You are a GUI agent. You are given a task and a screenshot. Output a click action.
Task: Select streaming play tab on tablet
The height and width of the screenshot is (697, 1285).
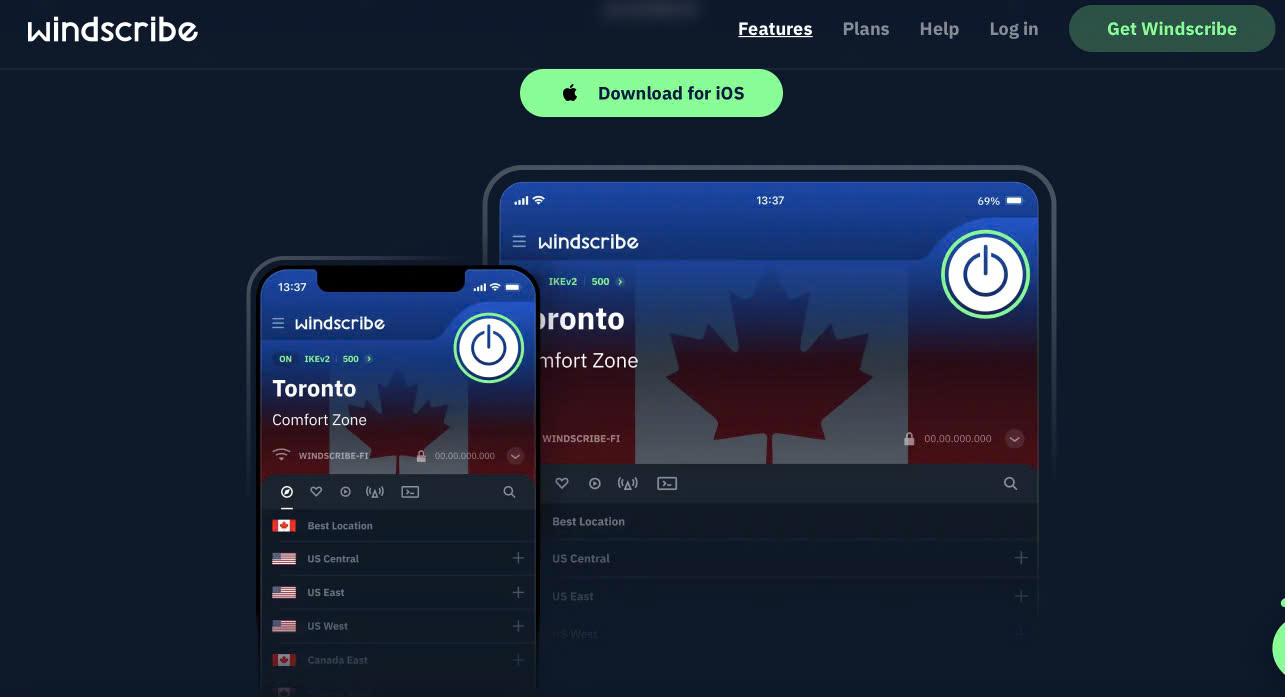595,484
